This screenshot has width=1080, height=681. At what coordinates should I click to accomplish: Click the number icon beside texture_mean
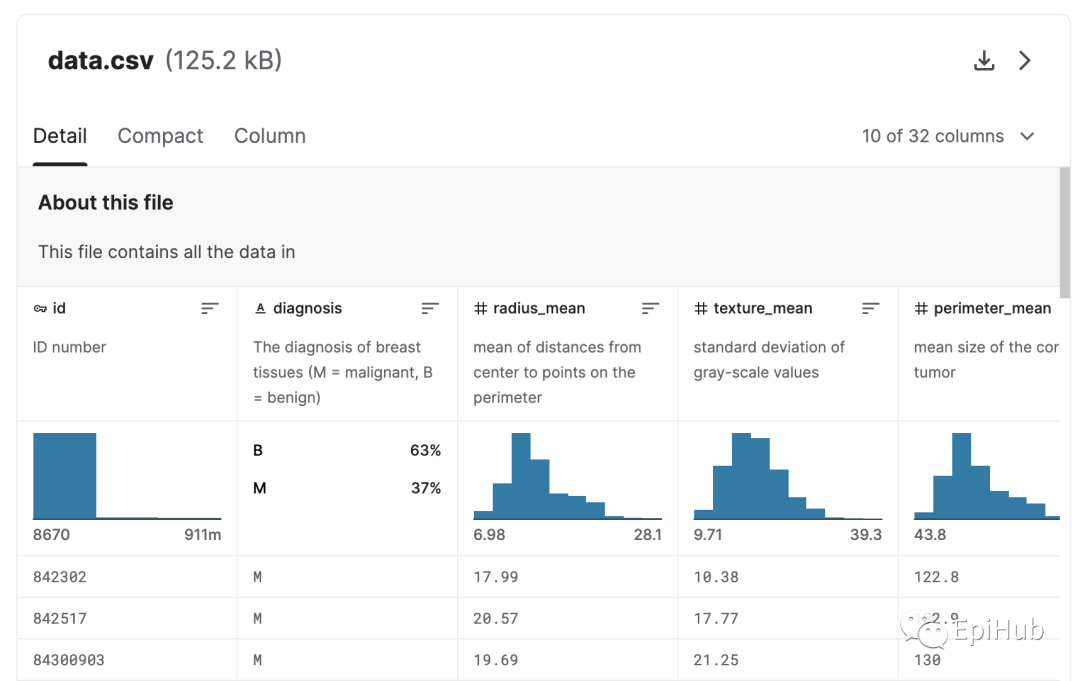click(701, 309)
